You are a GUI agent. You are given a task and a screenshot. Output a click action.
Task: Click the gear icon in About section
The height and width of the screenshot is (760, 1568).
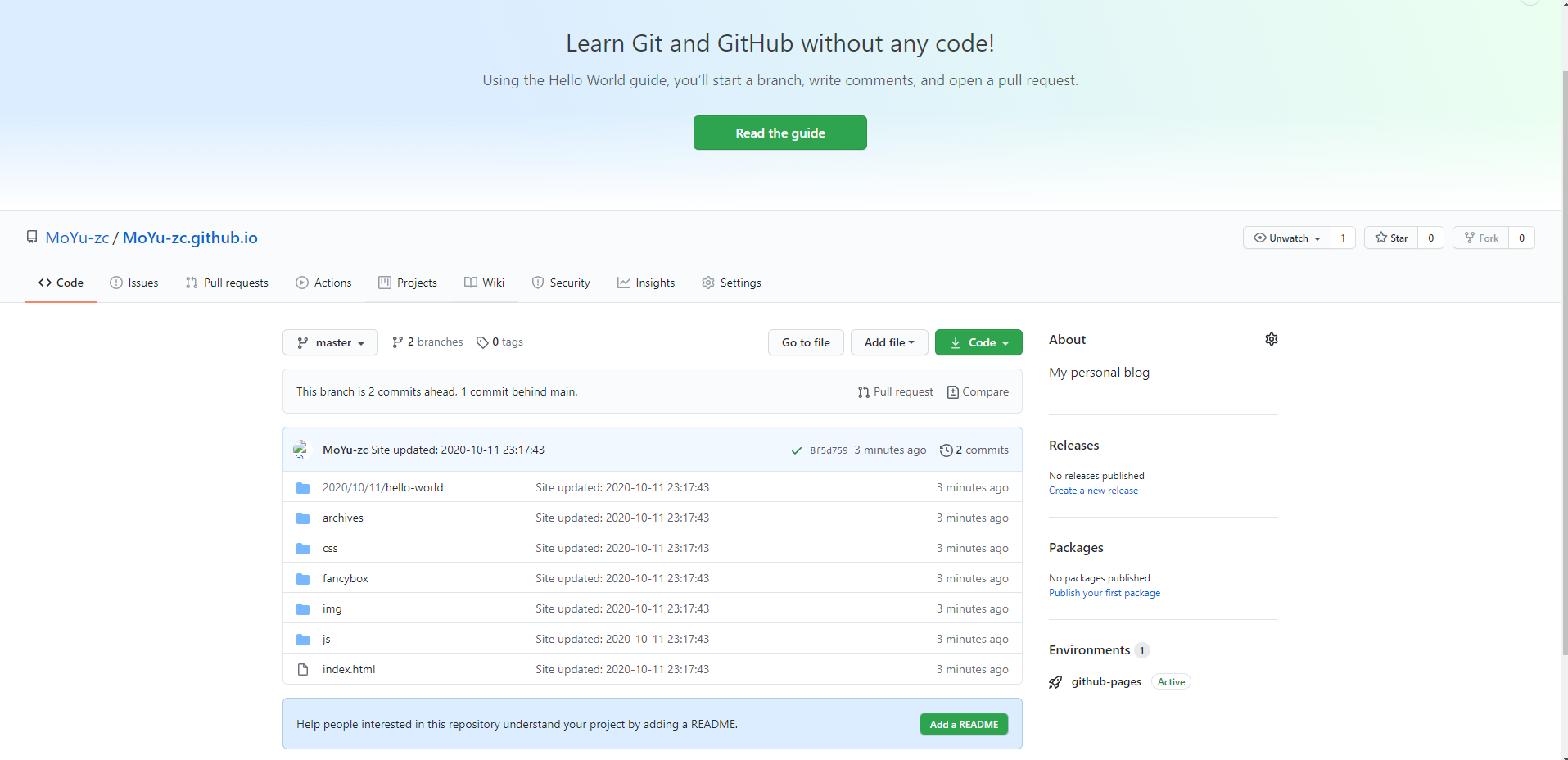click(x=1272, y=339)
